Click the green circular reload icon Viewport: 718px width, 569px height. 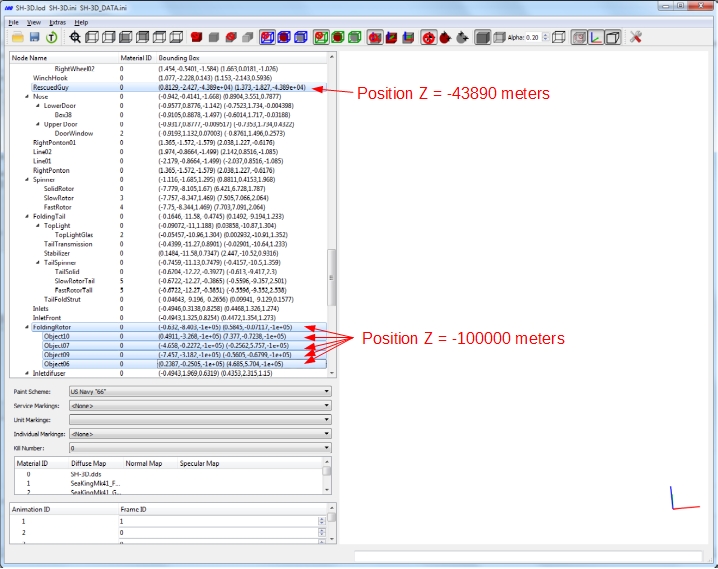[52, 38]
